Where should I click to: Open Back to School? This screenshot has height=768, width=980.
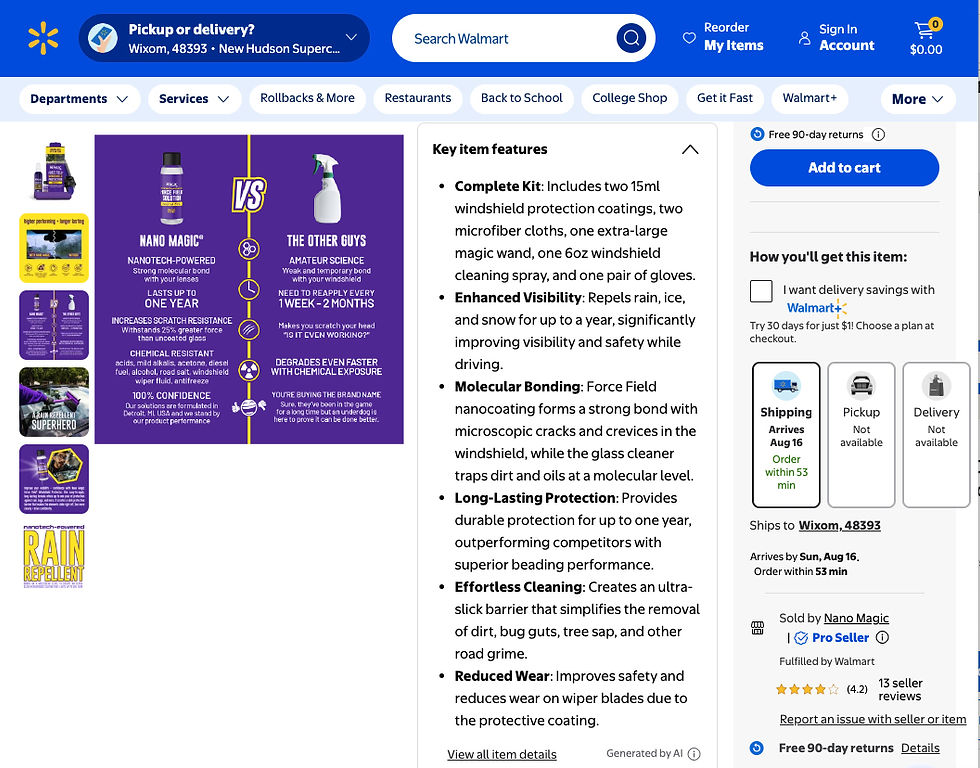point(521,98)
